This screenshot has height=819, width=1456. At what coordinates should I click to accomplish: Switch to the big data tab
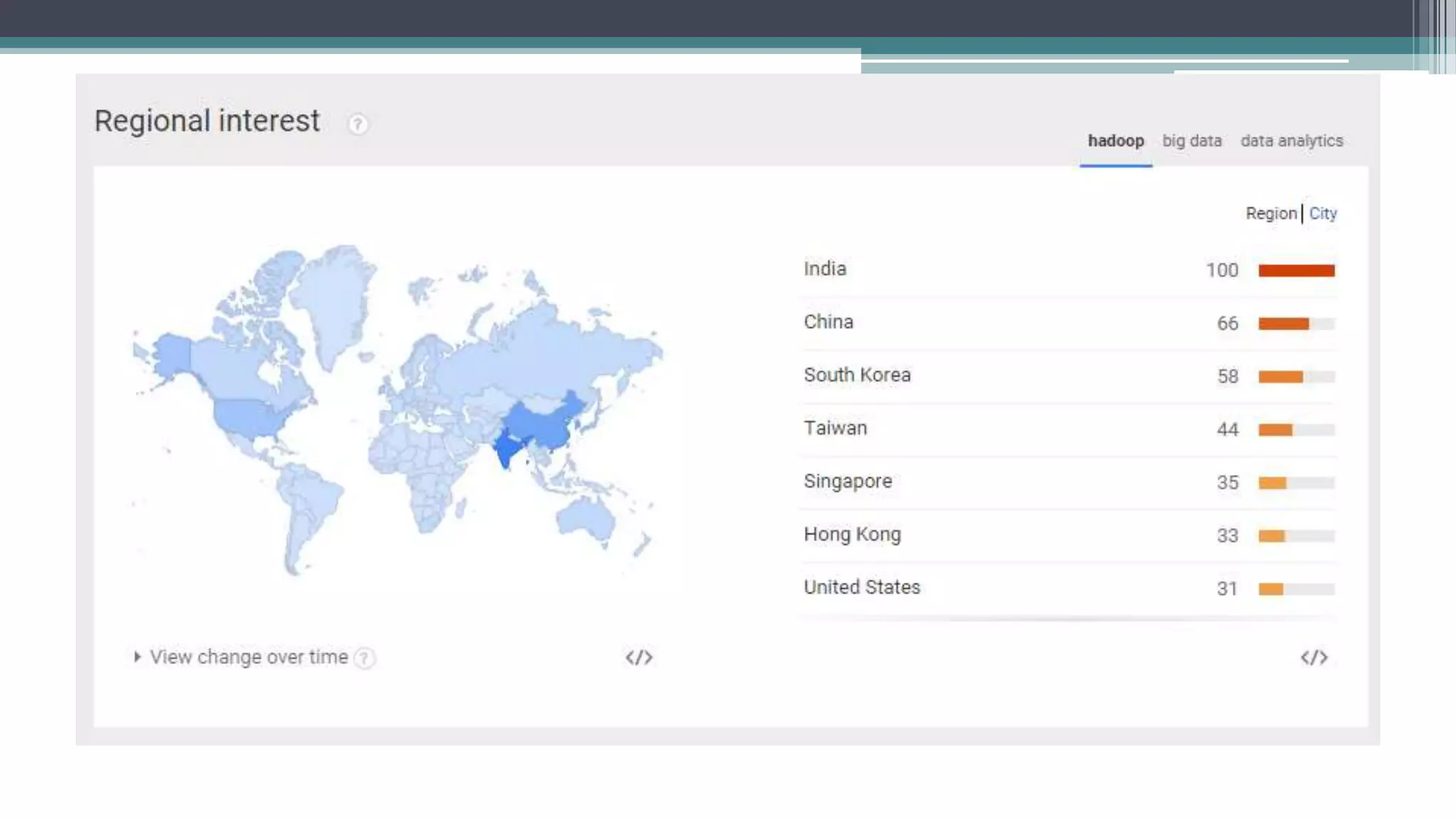tap(1192, 141)
